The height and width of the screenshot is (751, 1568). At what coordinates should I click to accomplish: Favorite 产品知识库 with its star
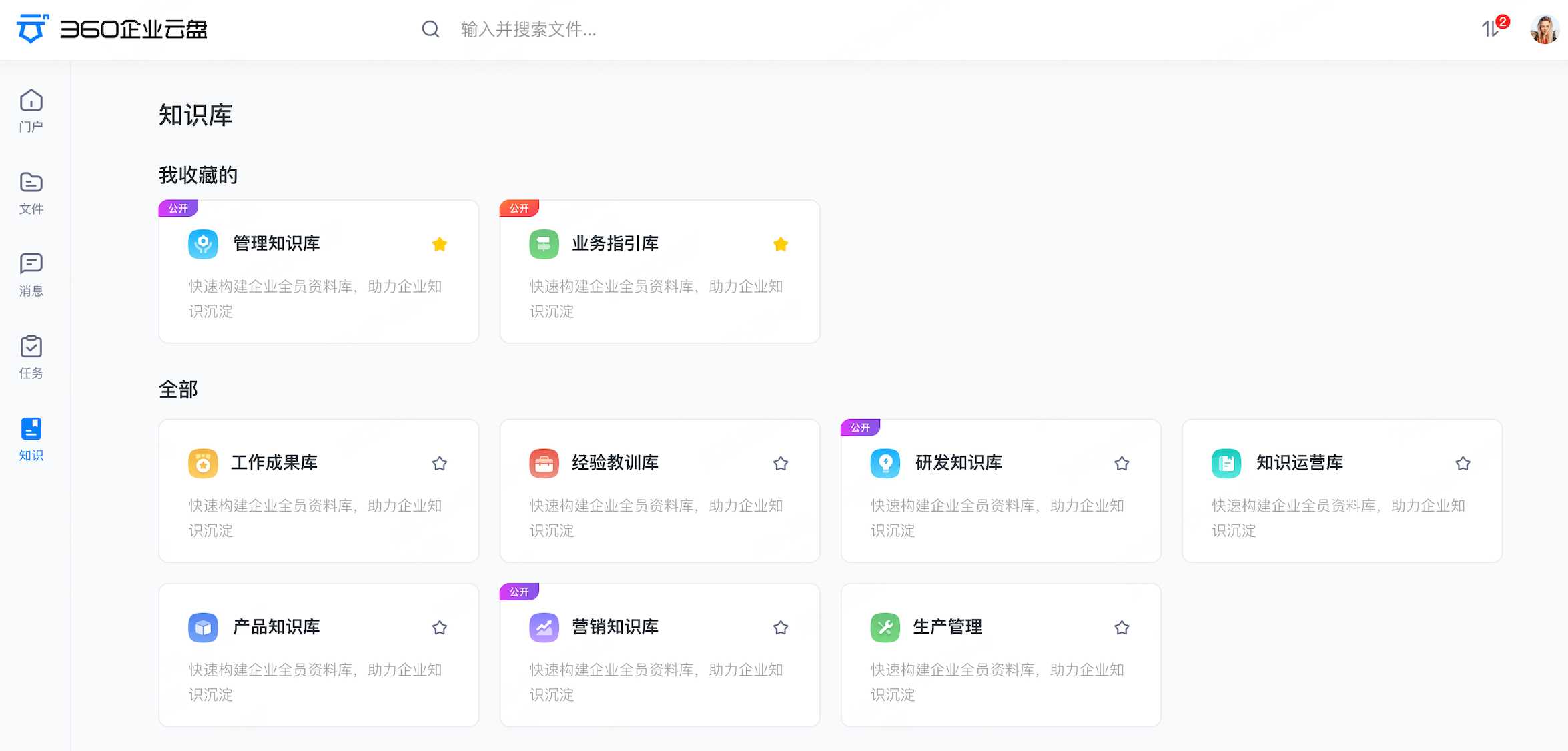coord(440,627)
